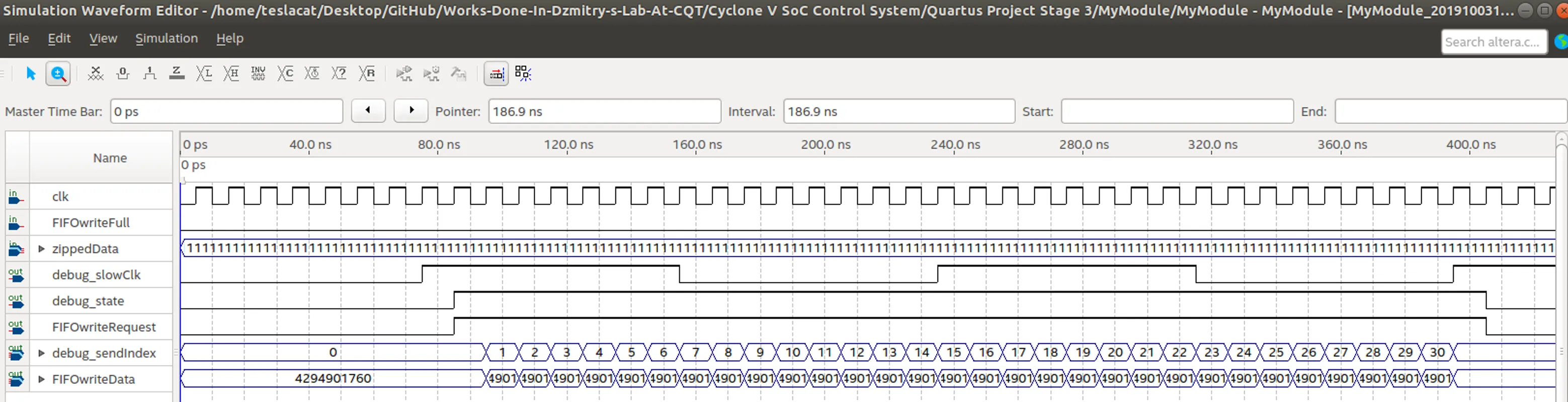The width and height of the screenshot is (1568, 402).
Task: Apply Weak High (XH) value
Action: (x=231, y=73)
